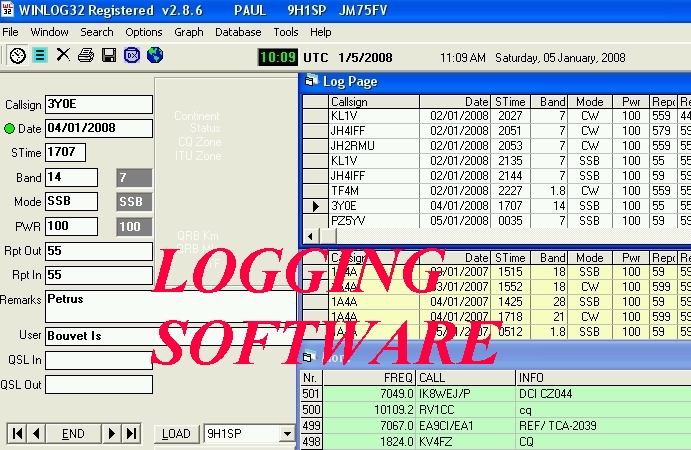Click the Log Page scroll left arrow
Screen dimensions: 691x450
click(311, 236)
